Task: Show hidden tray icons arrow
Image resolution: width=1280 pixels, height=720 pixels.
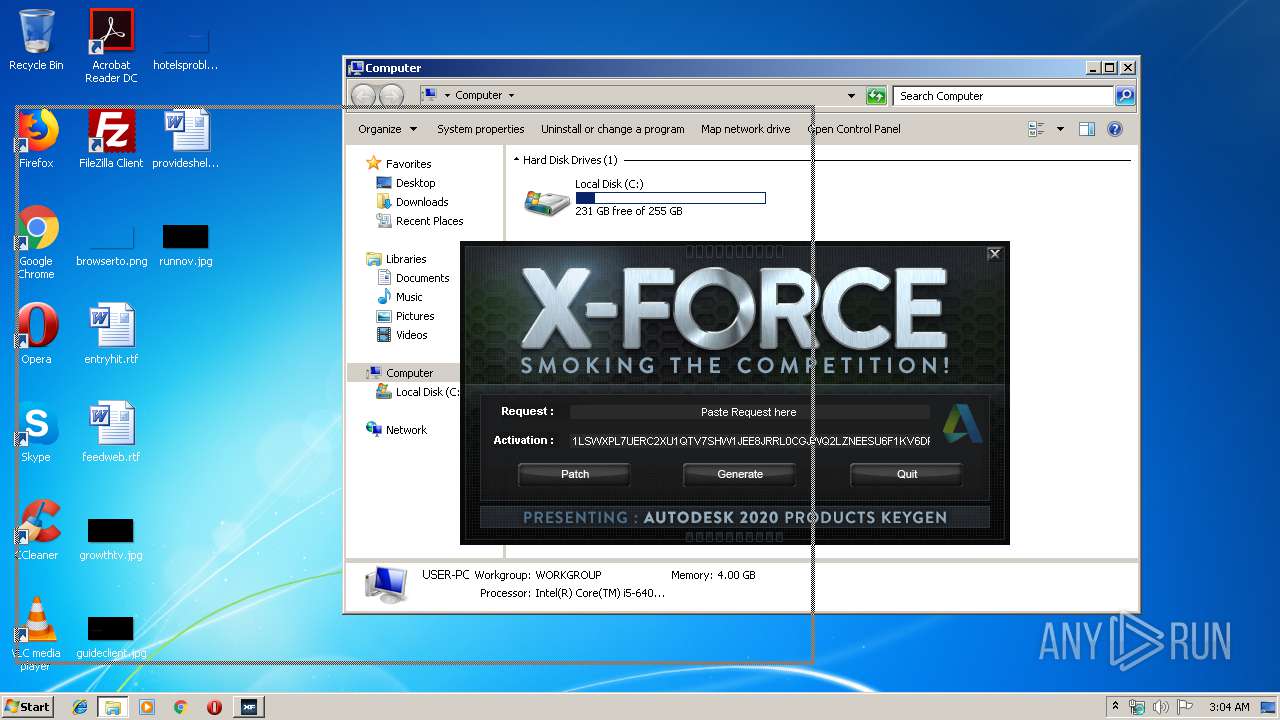Action: [x=1115, y=707]
